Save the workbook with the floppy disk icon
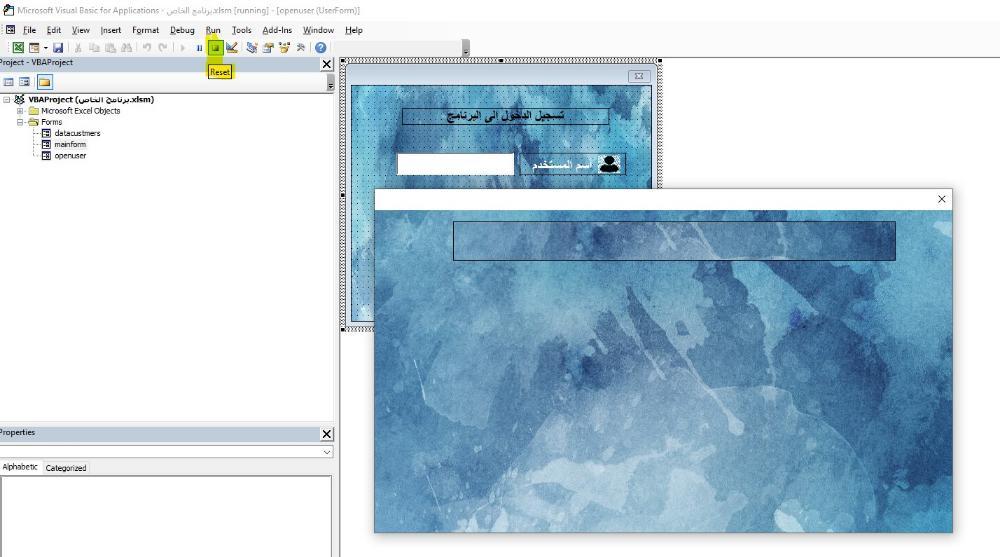 (x=58, y=48)
